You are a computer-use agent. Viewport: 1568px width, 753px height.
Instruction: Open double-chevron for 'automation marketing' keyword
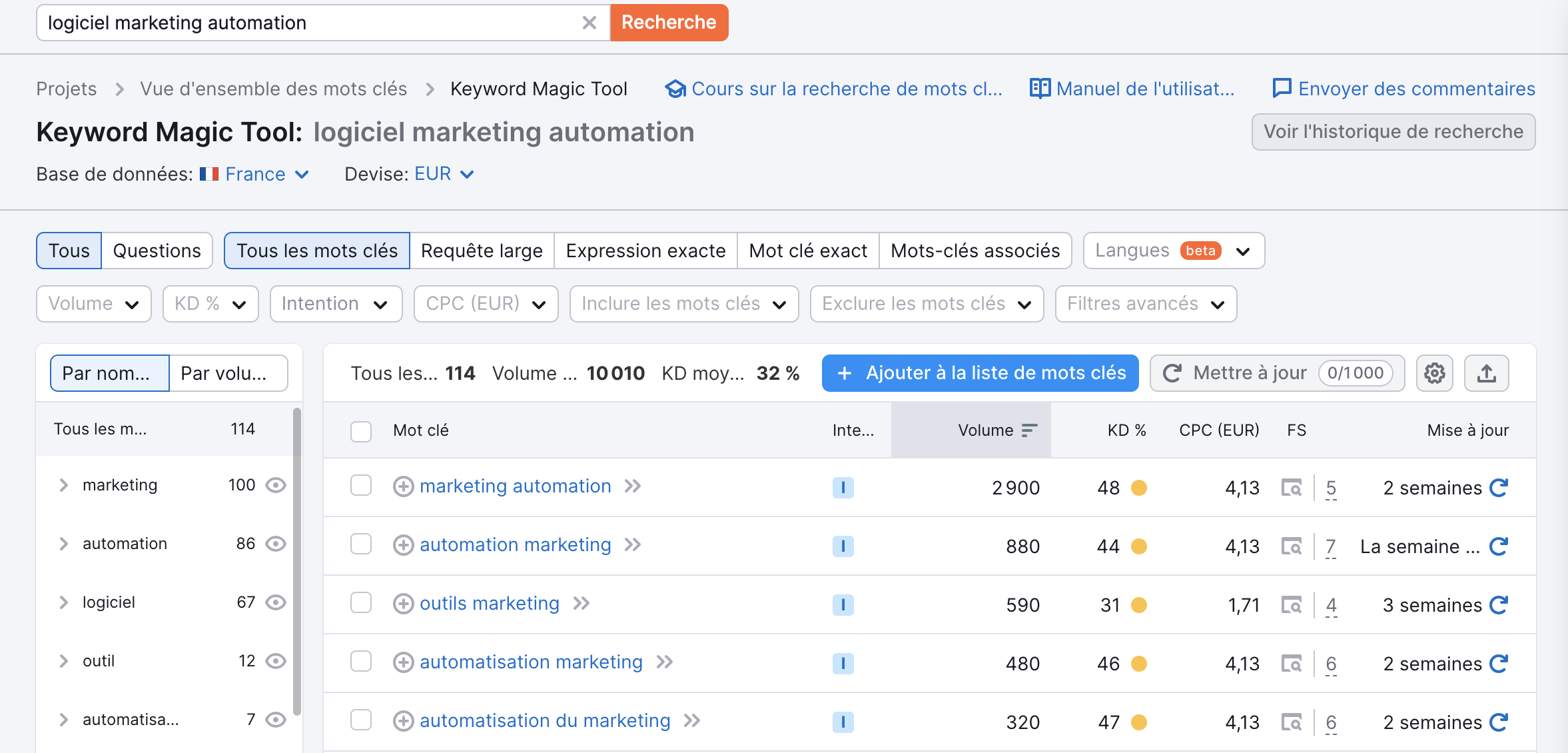pyautogui.click(x=633, y=545)
